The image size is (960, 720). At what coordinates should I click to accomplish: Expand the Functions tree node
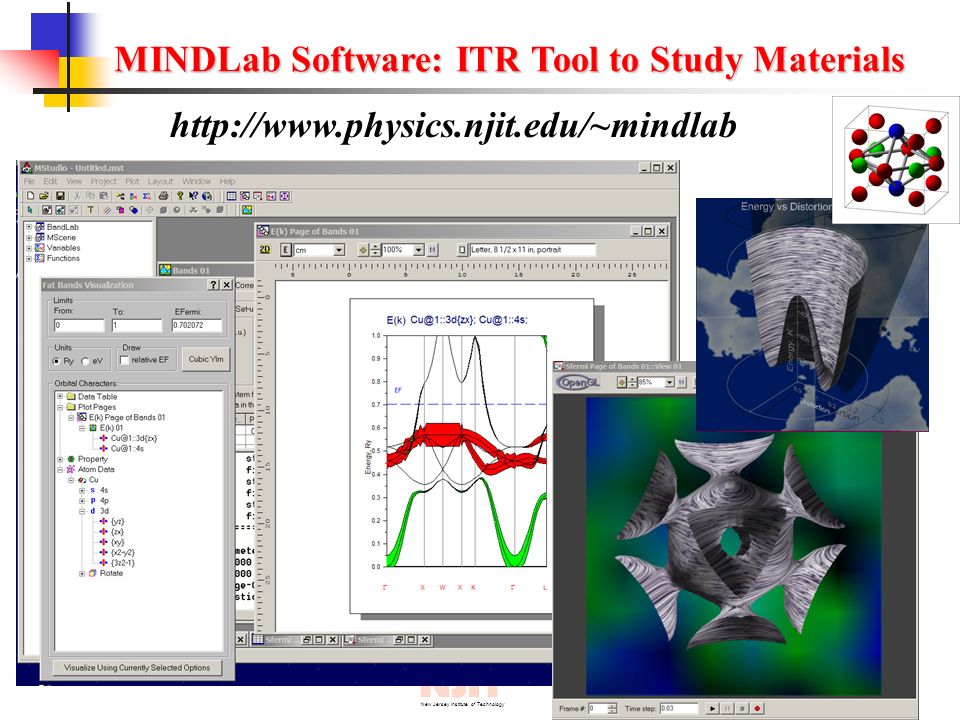[x=28, y=258]
